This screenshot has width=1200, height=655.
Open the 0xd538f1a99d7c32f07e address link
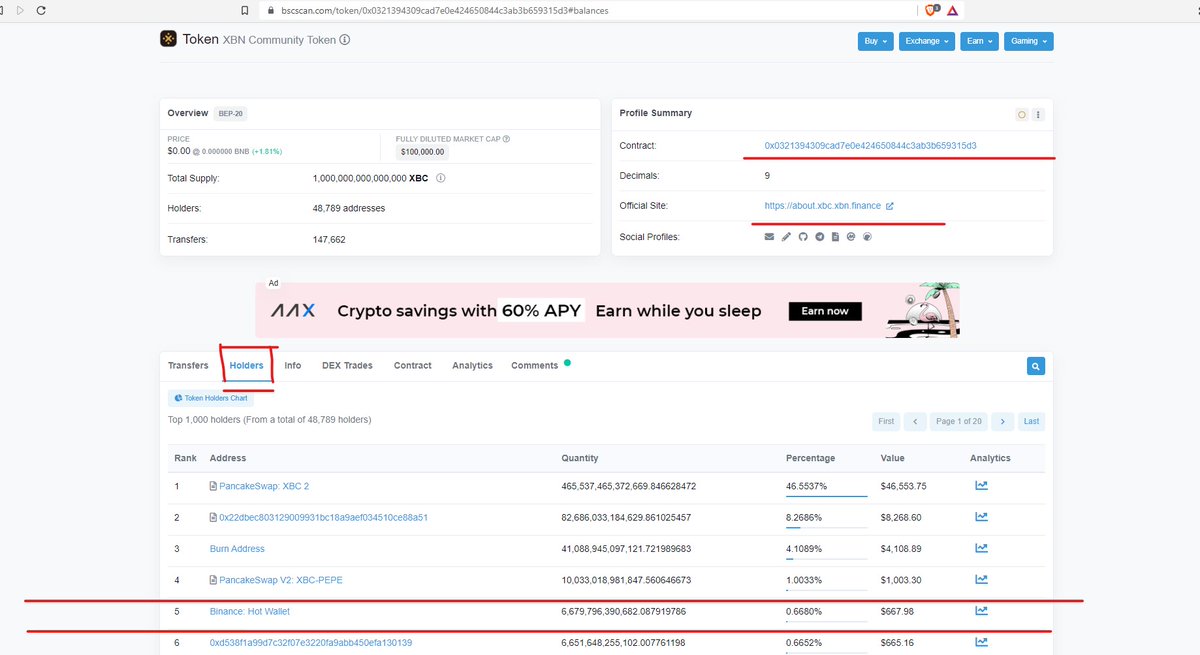click(311, 643)
